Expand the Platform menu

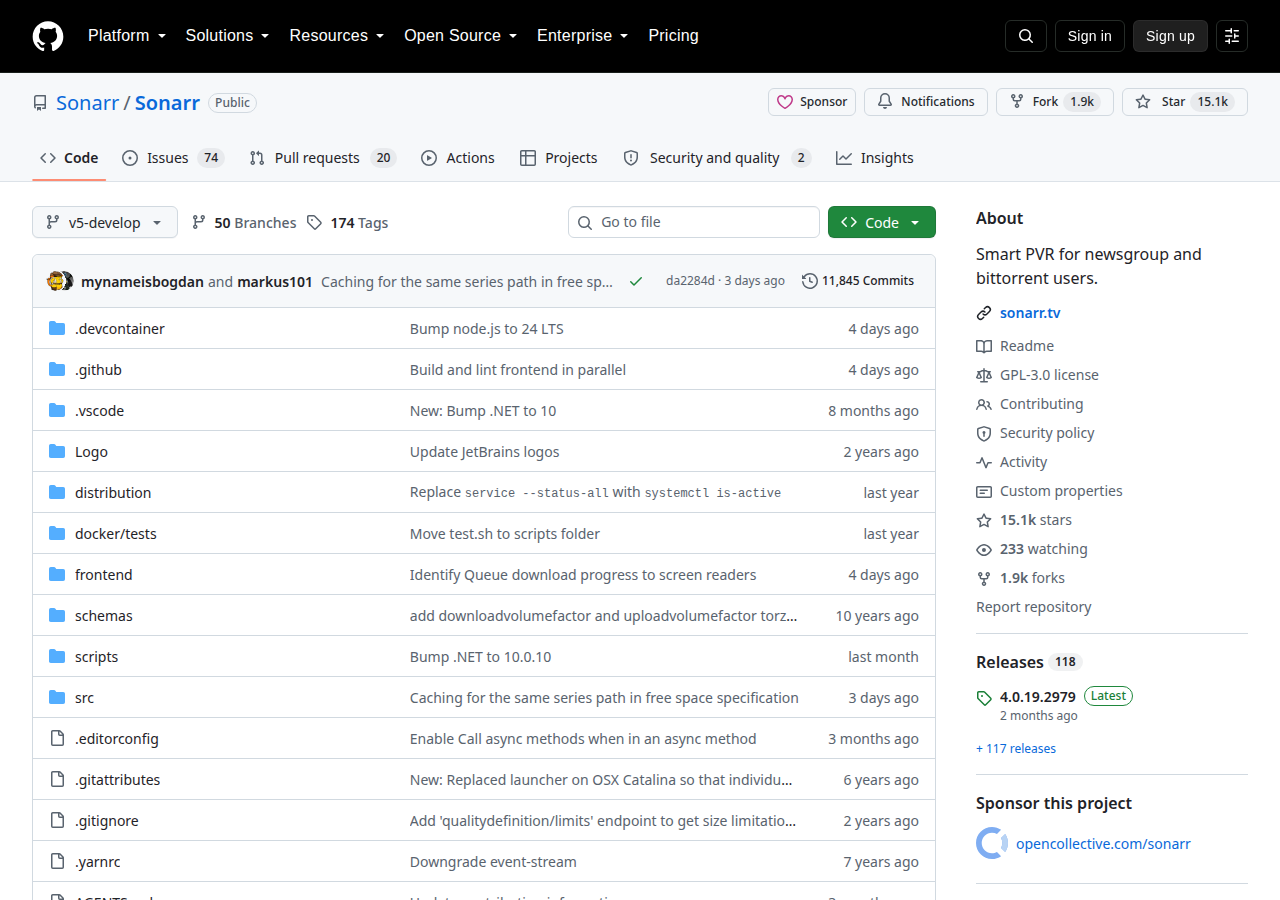(x=126, y=36)
